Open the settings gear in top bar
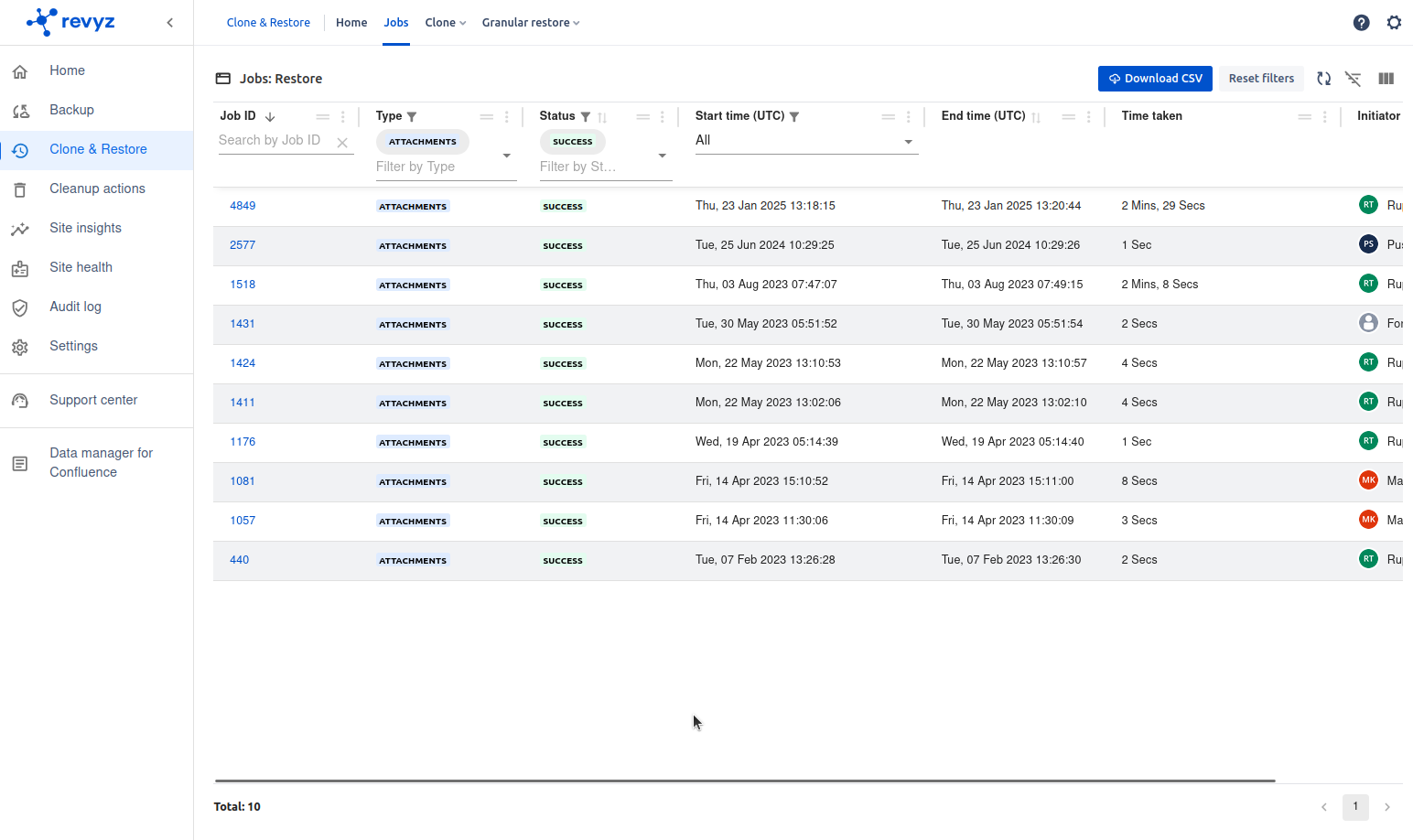Image resolution: width=1413 pixels, height=840 pixels. pos(1393,23)
